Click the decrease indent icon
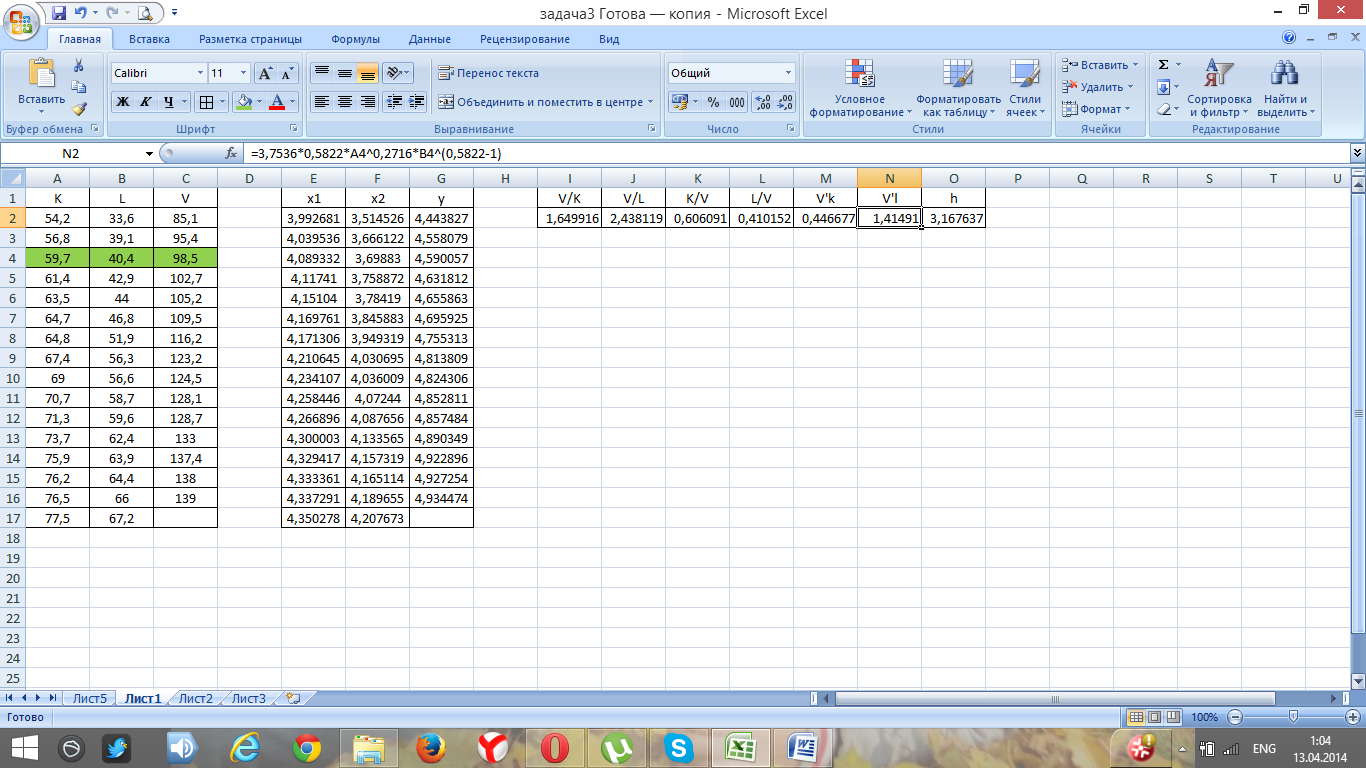The width and height of the screenshot is (1366, 768). (x=394, y=102)
